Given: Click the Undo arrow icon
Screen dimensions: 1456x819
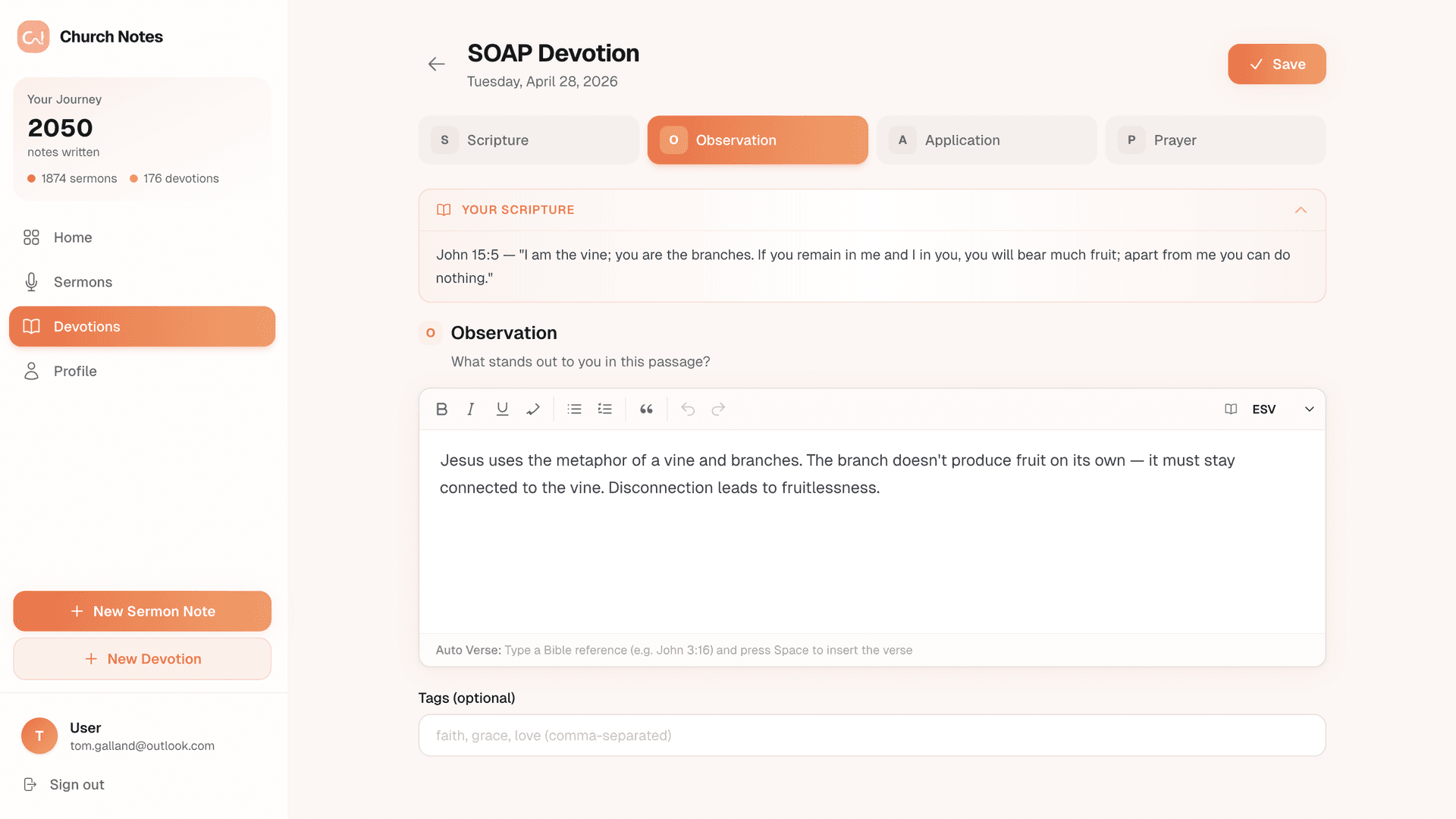Looking at the screenshot, I should pos(687,409).
